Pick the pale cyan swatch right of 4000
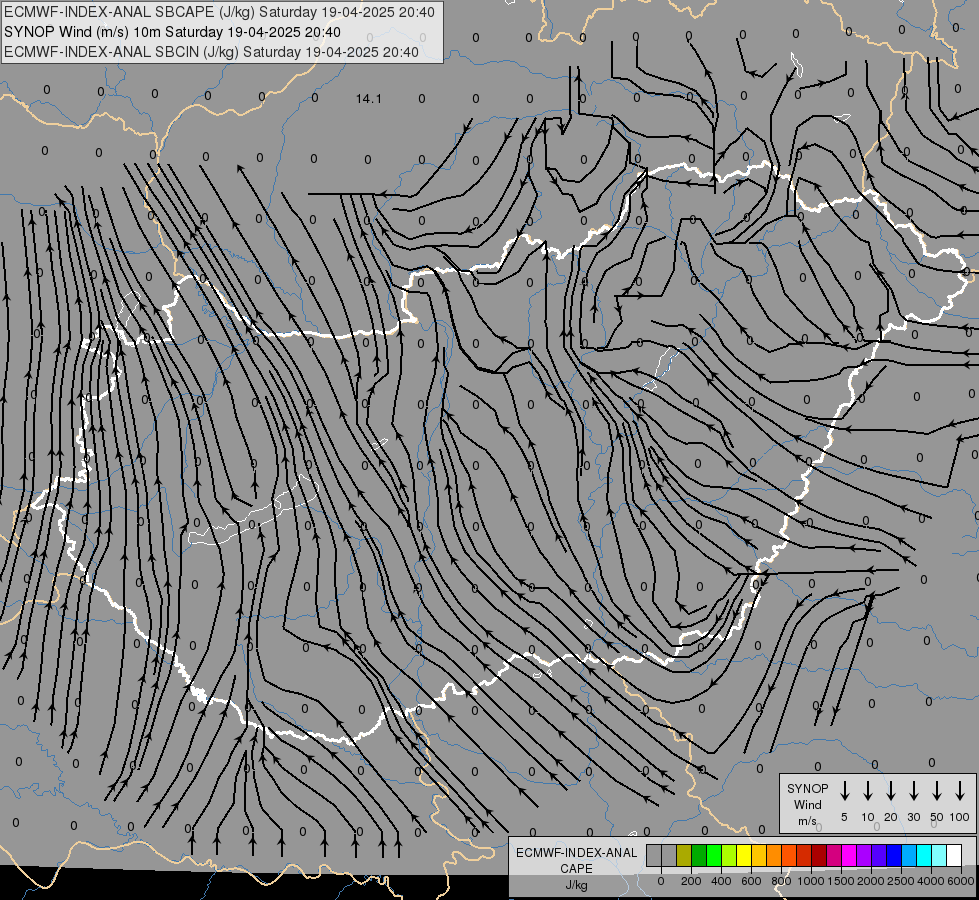This screenshot has height=900, width=979. (x=938, y=855)
